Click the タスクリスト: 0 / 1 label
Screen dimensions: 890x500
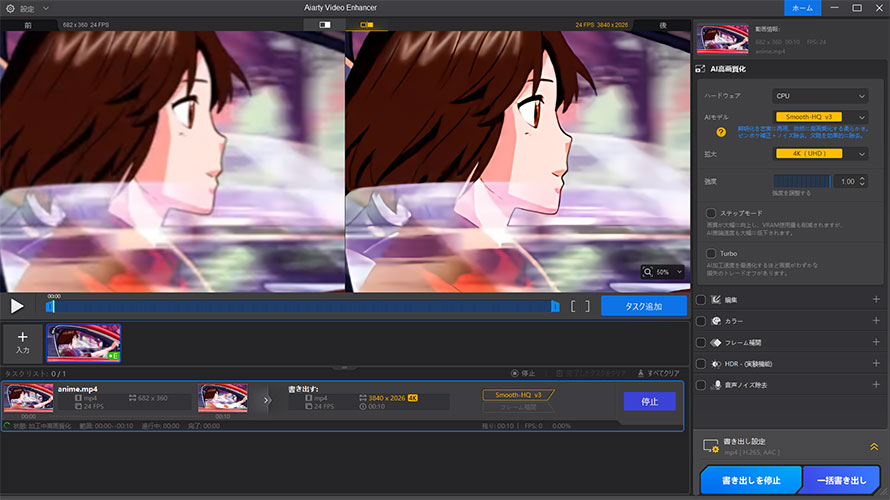(35, 374)
